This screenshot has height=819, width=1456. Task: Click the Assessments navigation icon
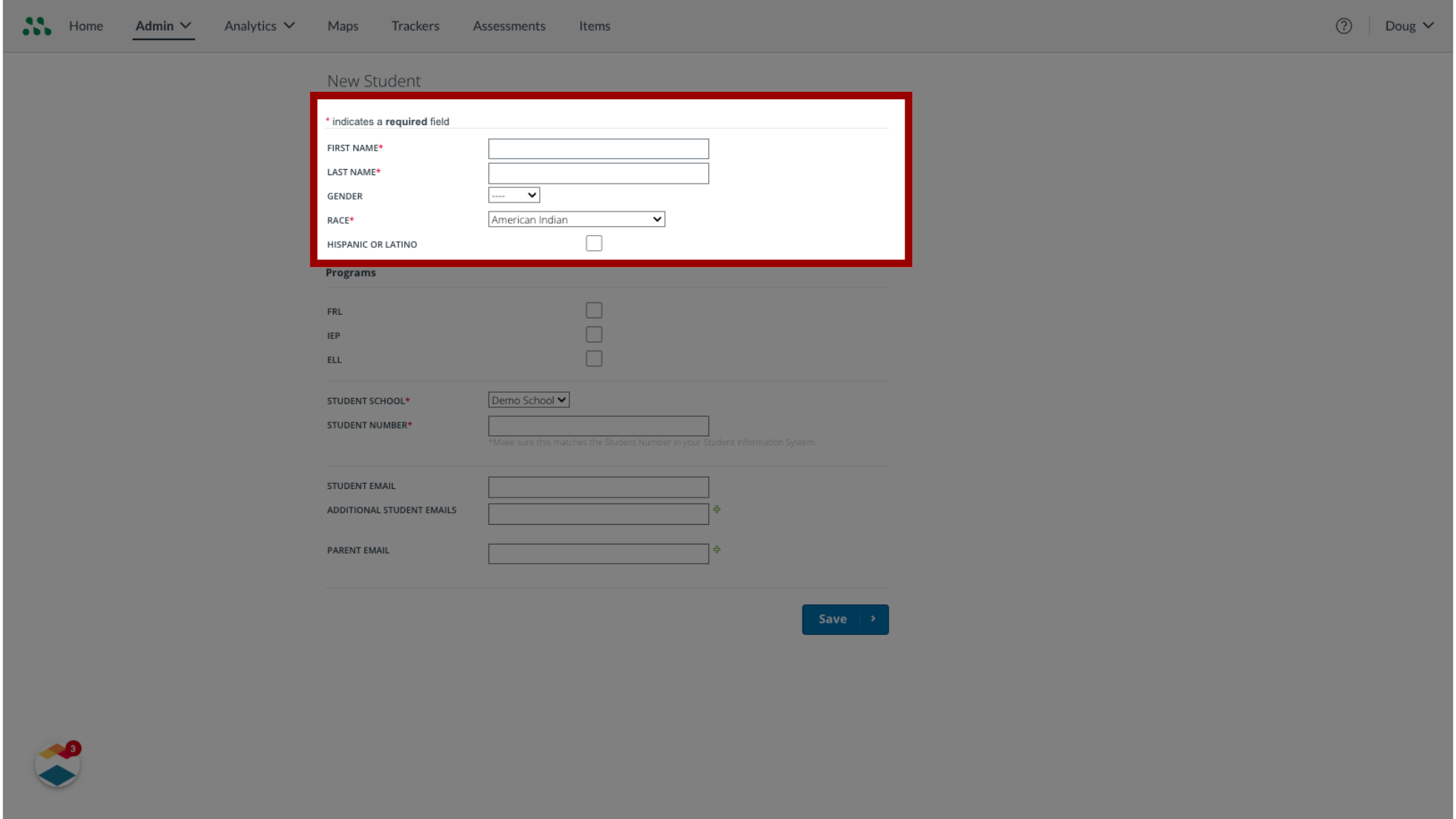pyautogui.click(x=509, y=25)
